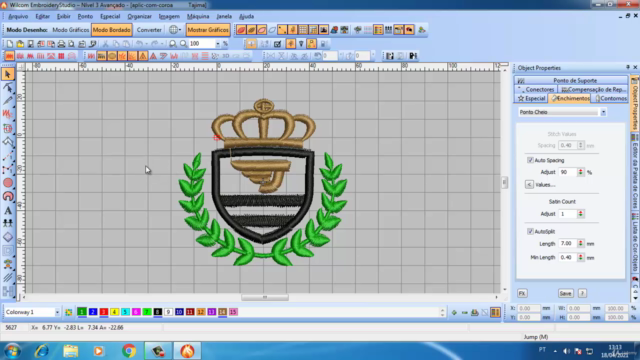Toggle Modo Bordado mode

[111, 30]
